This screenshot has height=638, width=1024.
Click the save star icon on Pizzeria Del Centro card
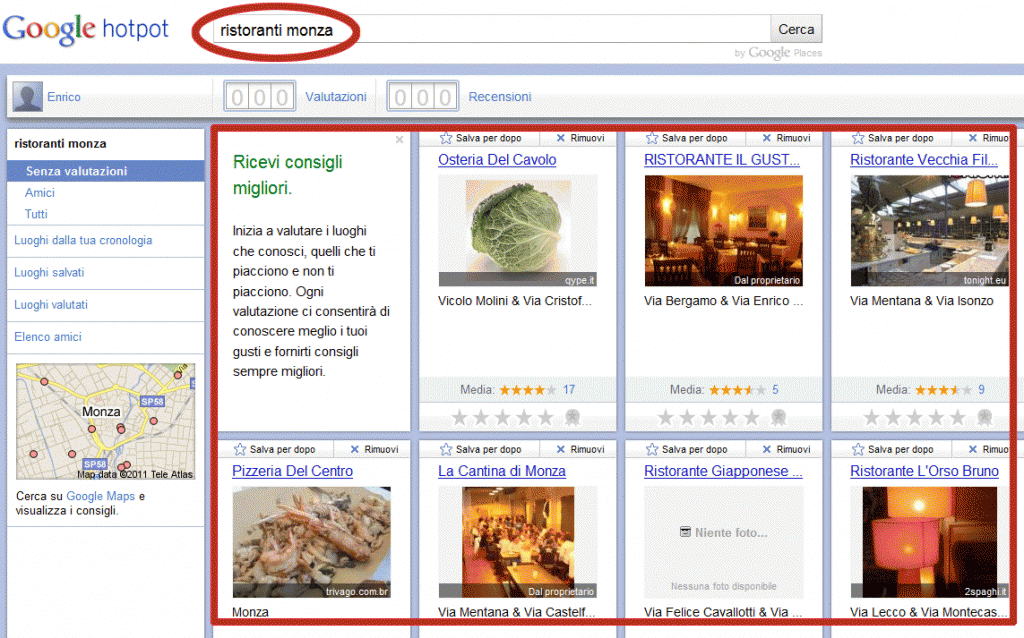[240, 449]
